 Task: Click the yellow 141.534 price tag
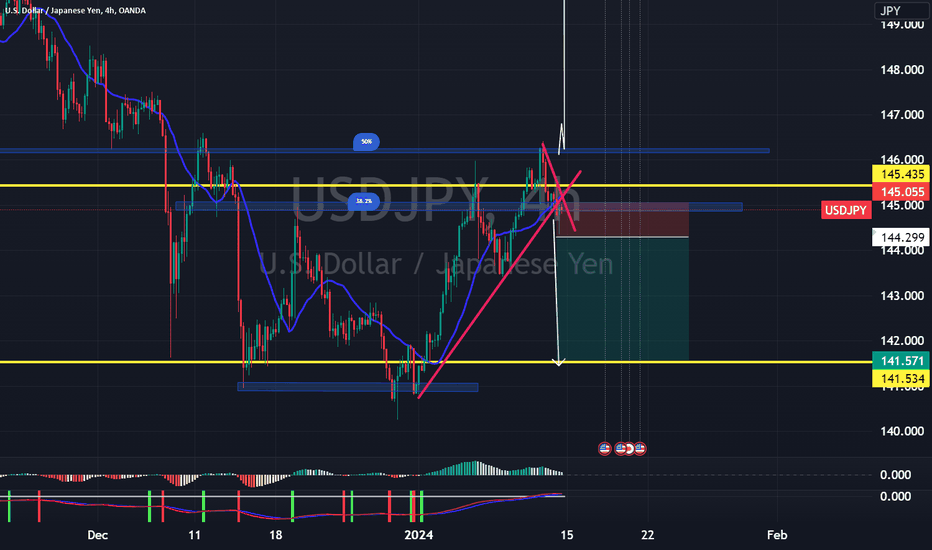[902, 378]
